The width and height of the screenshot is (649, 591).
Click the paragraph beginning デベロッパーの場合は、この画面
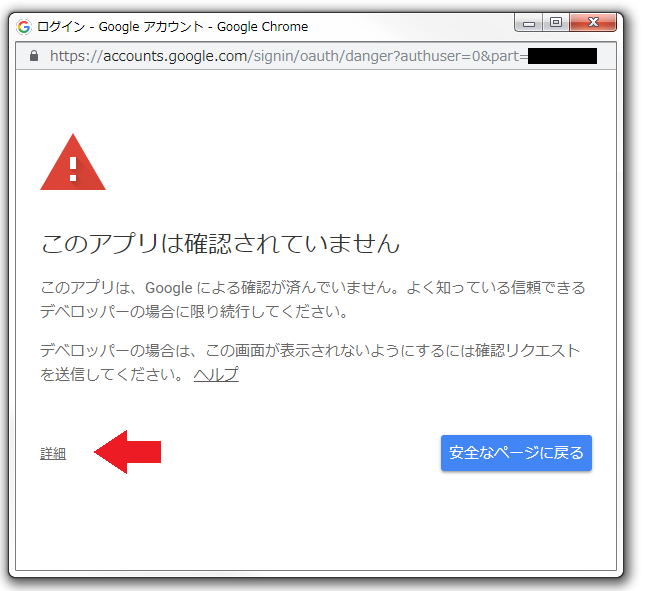(310, 363)
